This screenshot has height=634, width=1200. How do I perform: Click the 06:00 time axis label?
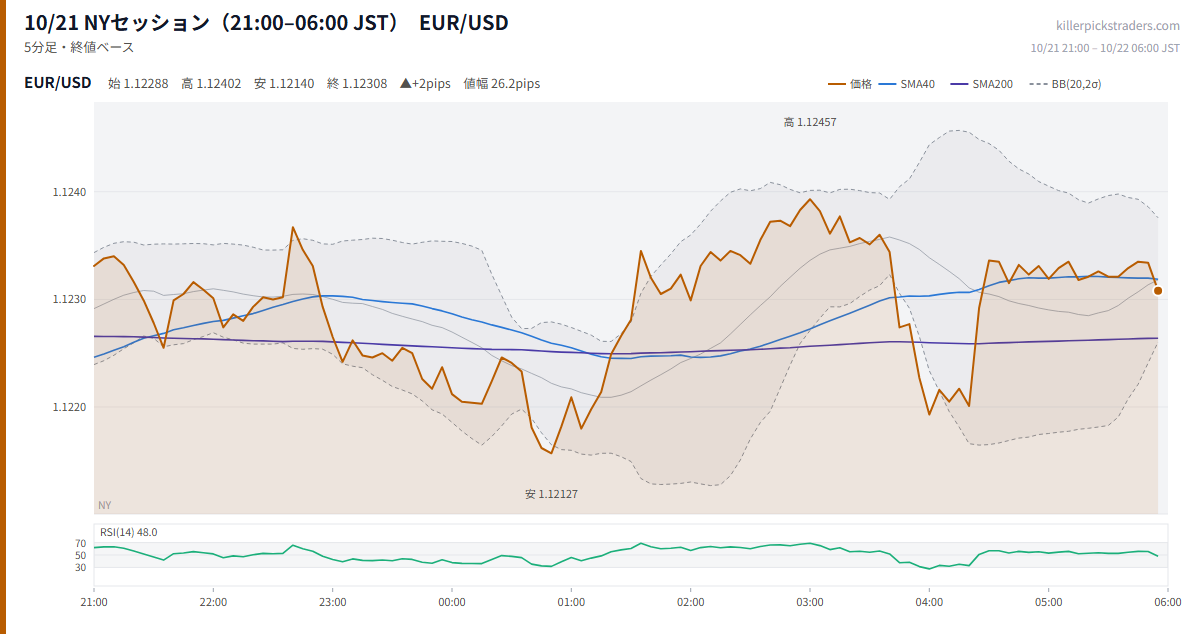tap(1167, 602)
